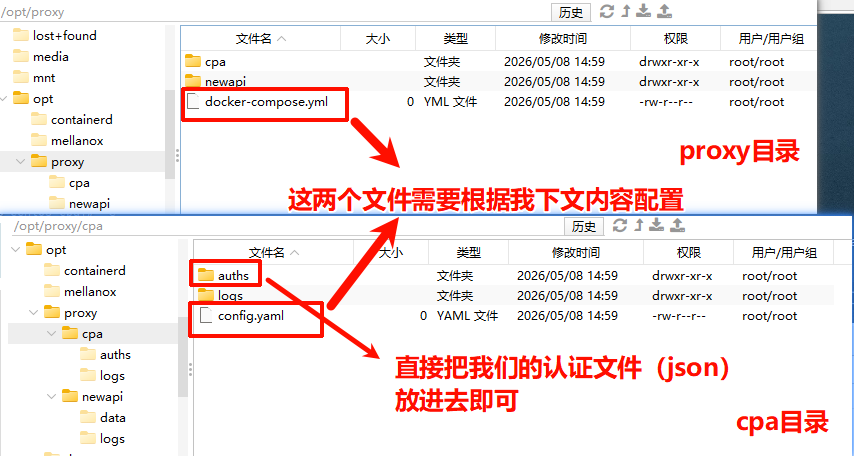854x456 pixels.
Task: Click up-directory arrow in /opt/proxy window toolbar
Action: [626, 11]
